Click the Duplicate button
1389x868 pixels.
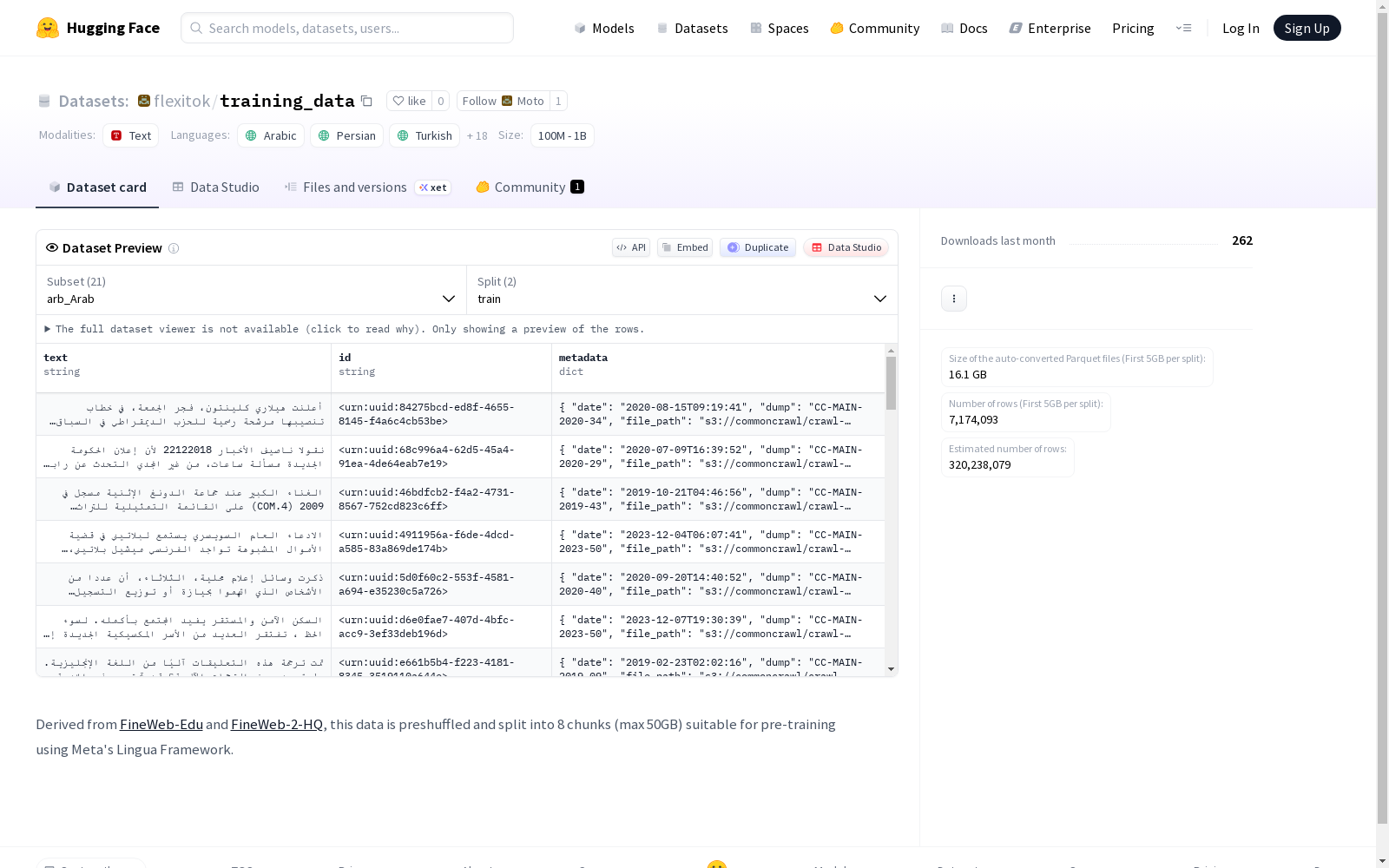(x=758, y=247)
